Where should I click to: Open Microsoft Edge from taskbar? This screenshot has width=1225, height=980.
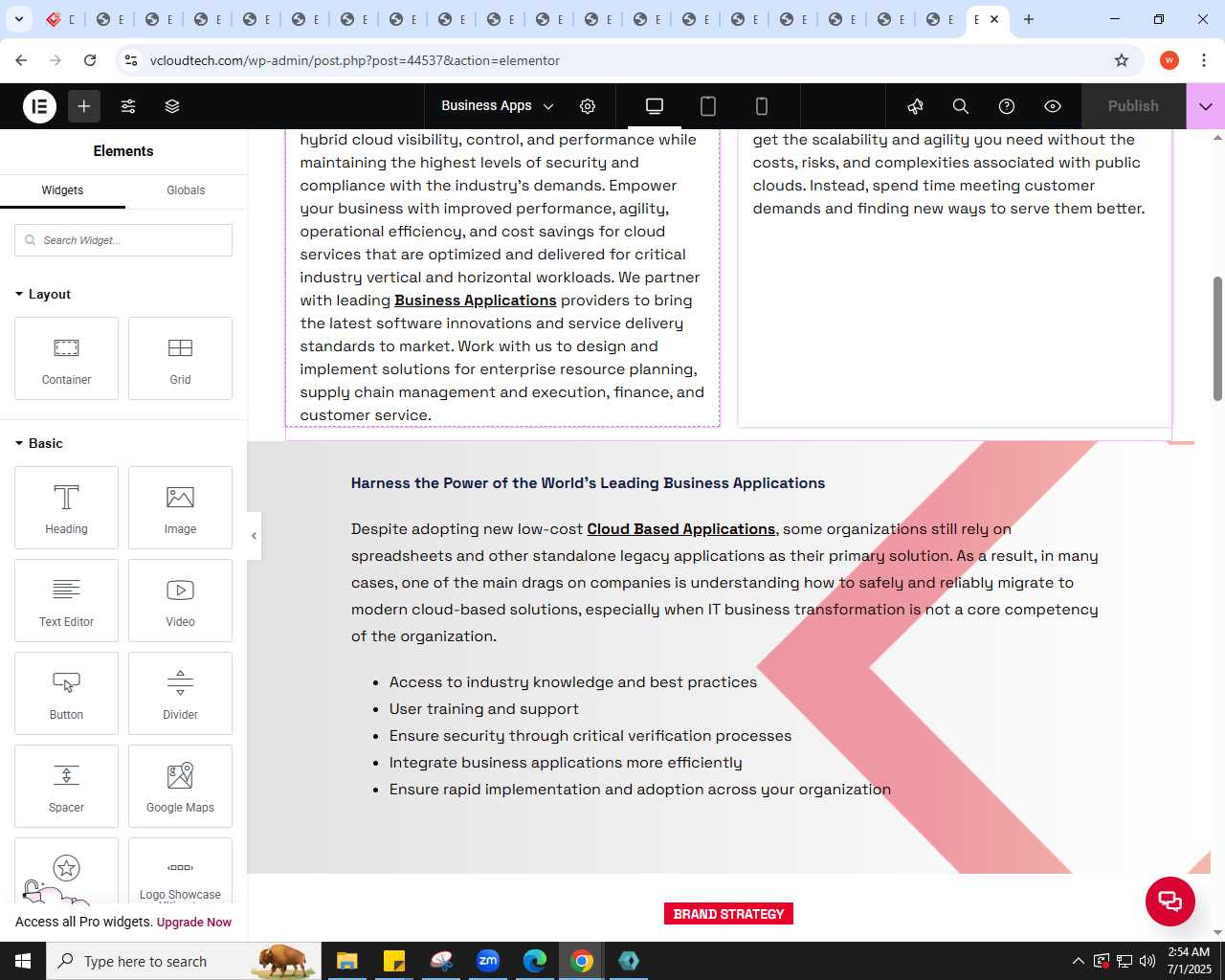(x=535, y=961)
